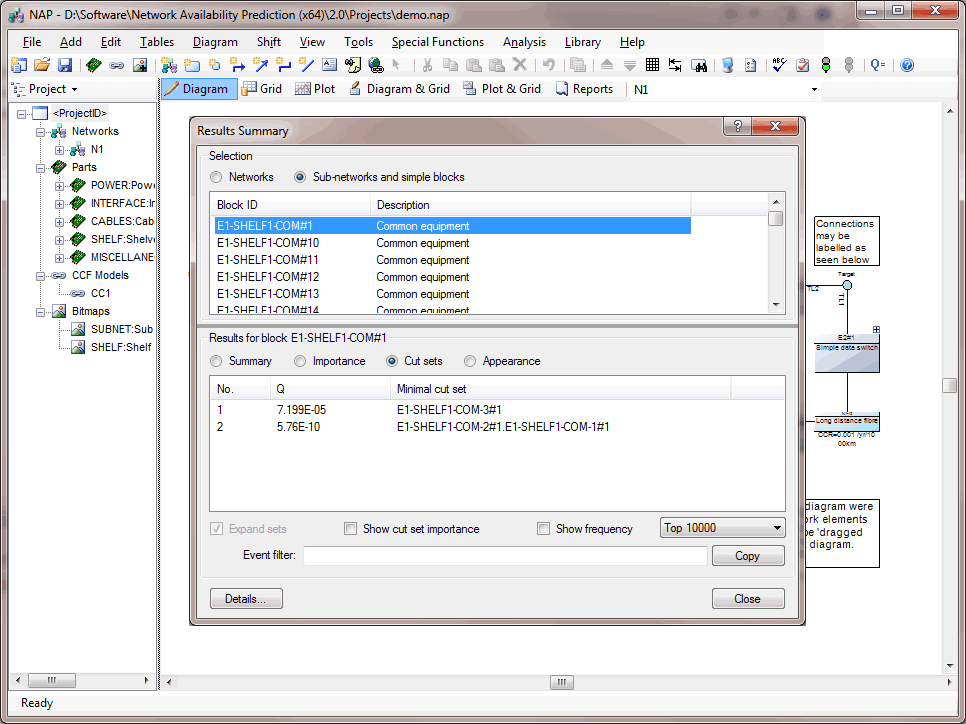Image resolution: width=966 pixels, height=724 pixels.
Task: Click the grid table toolbar icon
Action: (x=652, y=65)
